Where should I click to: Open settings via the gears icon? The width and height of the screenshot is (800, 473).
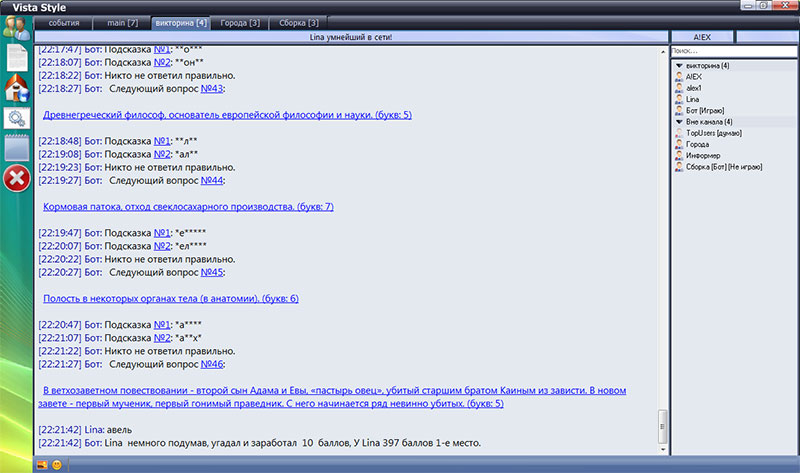point(17,118)
